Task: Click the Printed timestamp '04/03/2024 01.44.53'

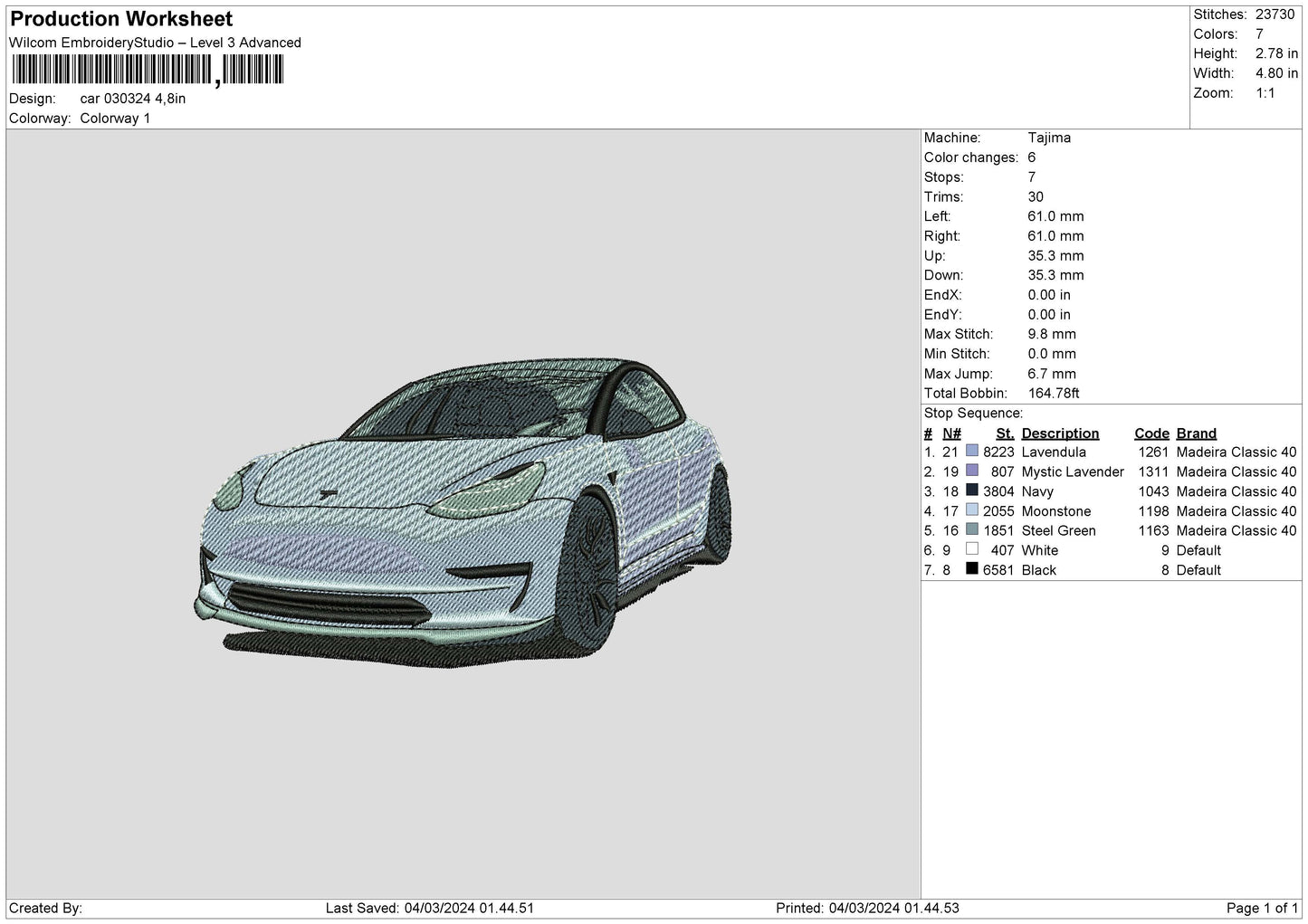Action: tap(893, 909)
